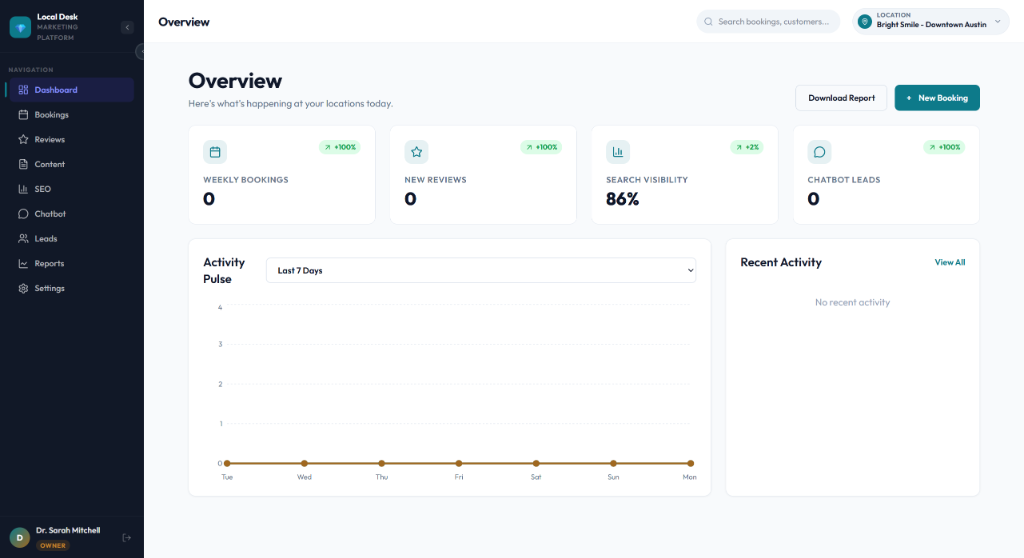This screenshot has width=1024, height=558.
Task: Collapse the sidebar with chevron button
Action: coord(127,27)
